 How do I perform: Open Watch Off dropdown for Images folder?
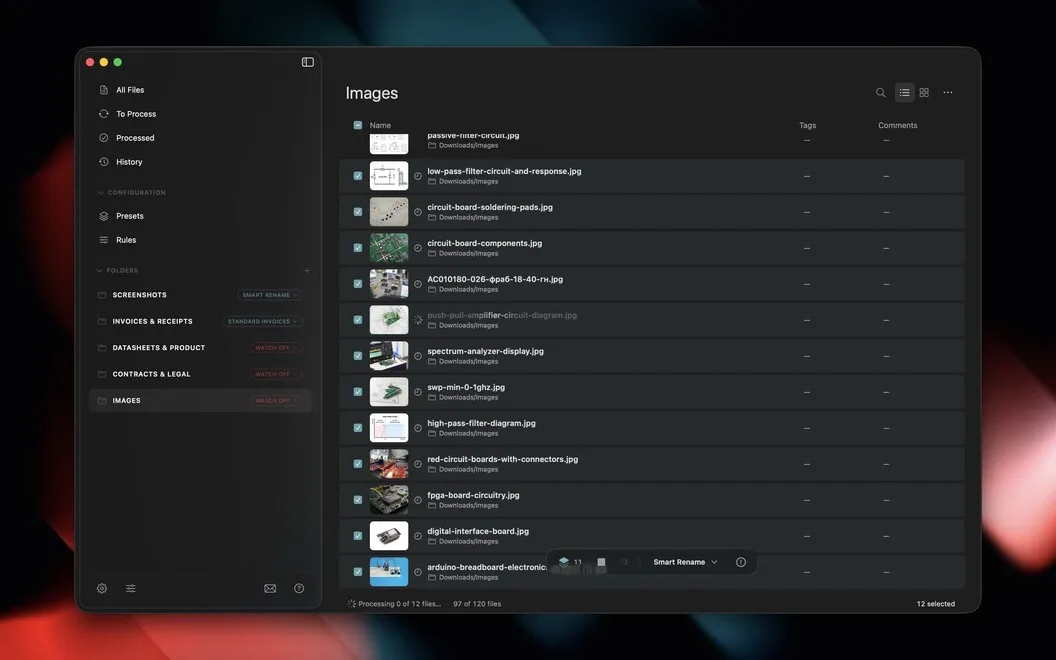click(x=276, y=401)
